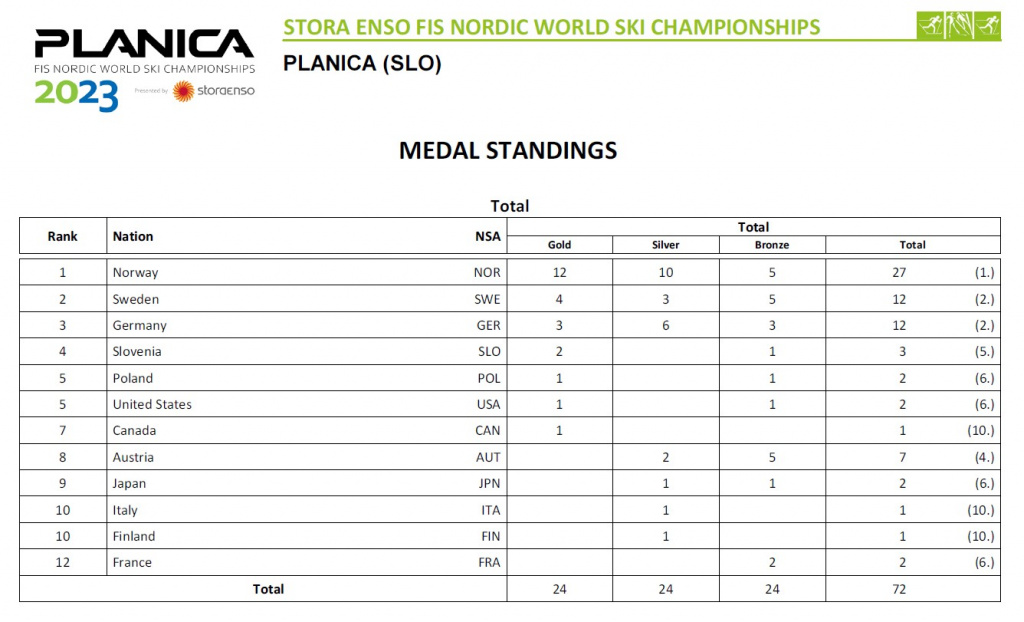Screen dimensions: 1024x622
Task: Click the green championships title heading
Action: coord(551,27)
